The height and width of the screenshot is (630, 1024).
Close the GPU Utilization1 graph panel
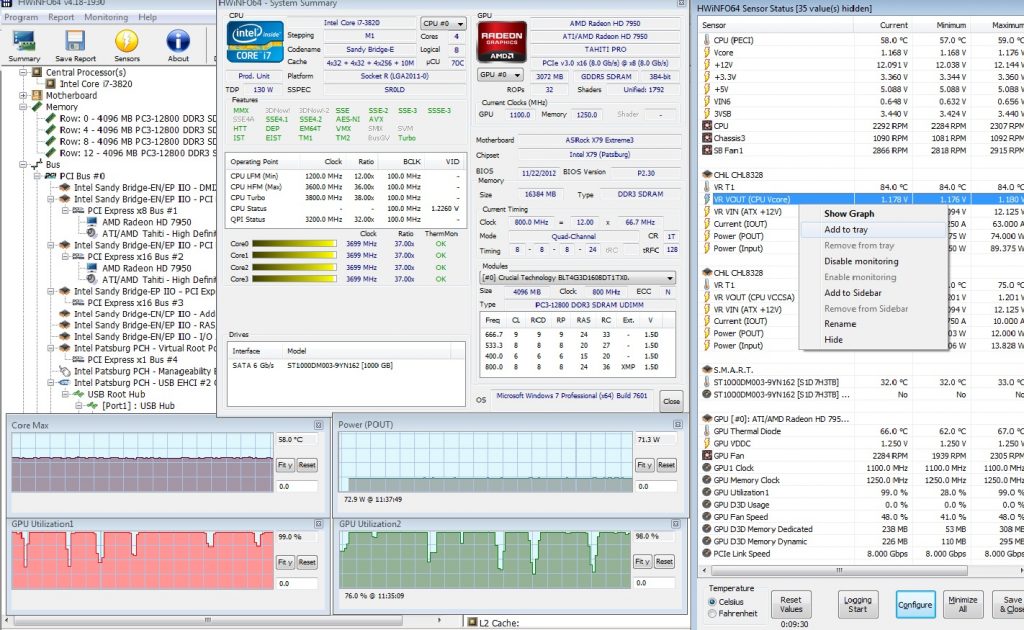318,524
